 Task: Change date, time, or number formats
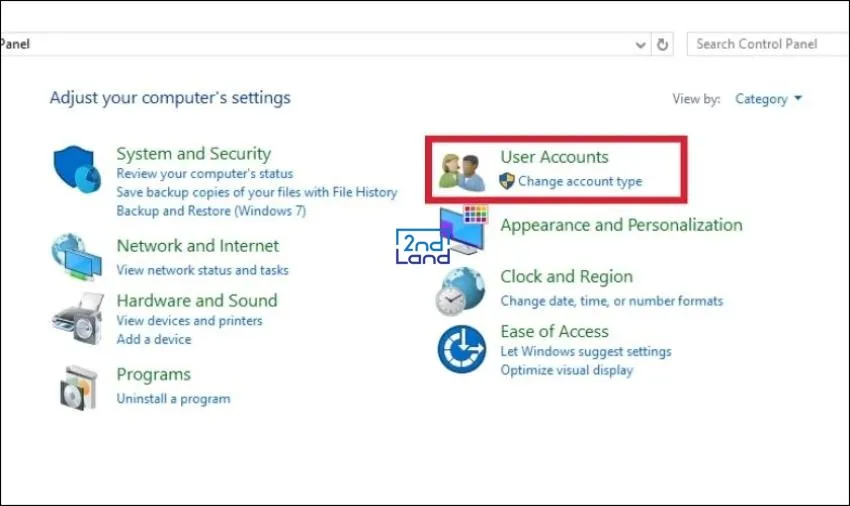[x=611, y=300]
